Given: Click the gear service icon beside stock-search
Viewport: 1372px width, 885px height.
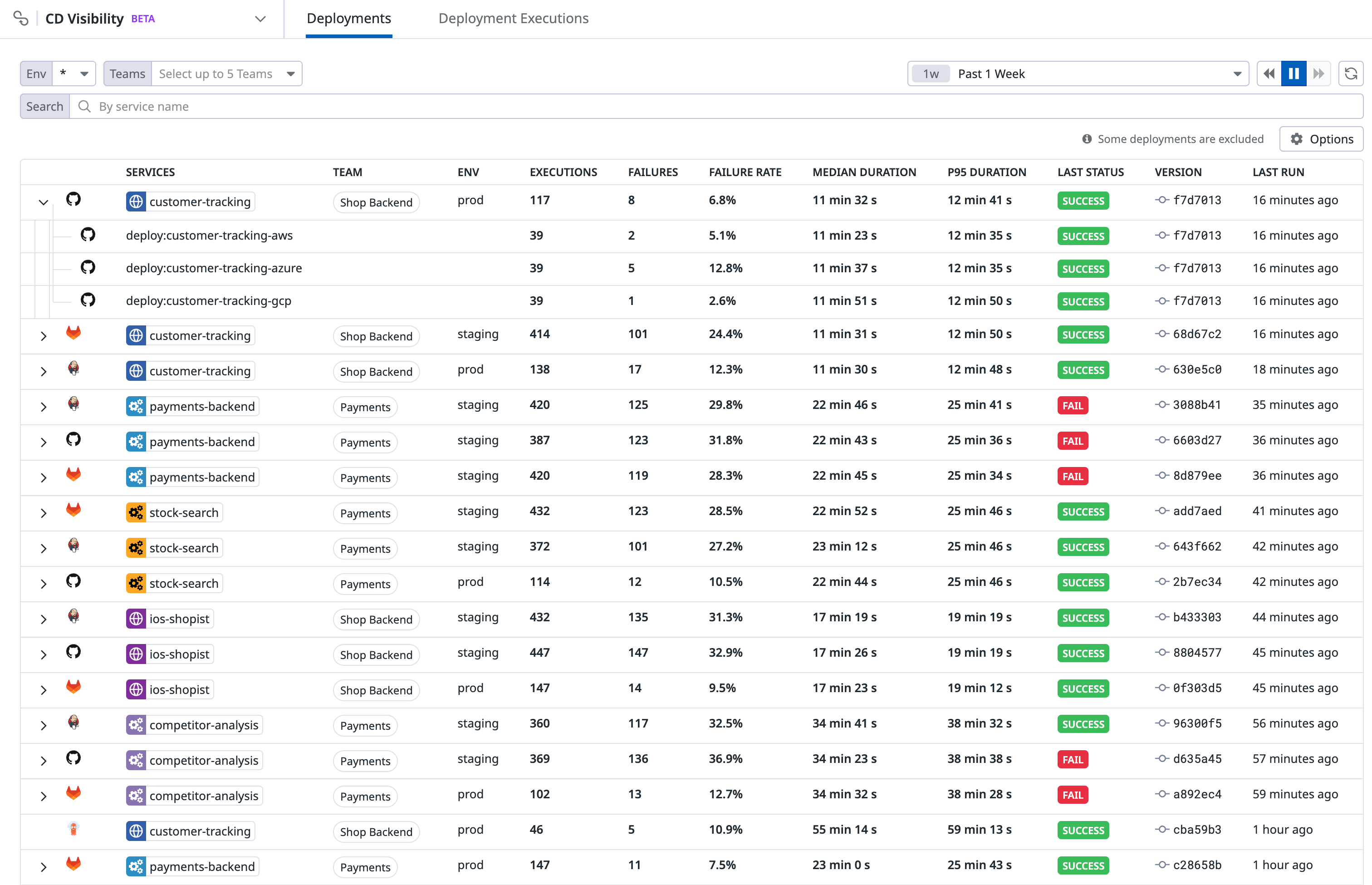Looking at the screenshot, I should [136, 512].
